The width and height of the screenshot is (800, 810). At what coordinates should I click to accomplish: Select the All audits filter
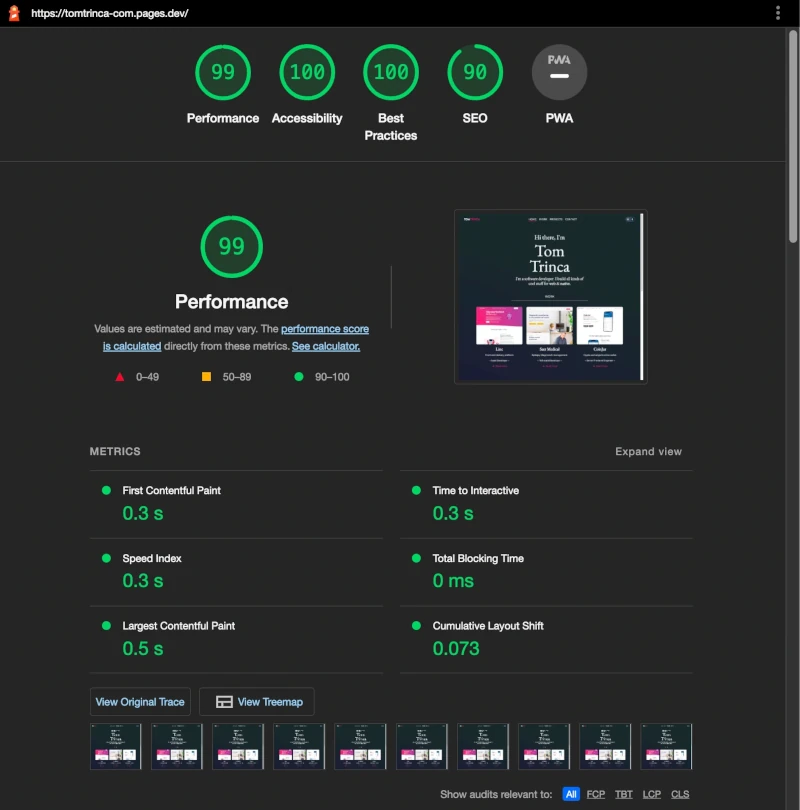coord(571,794)
